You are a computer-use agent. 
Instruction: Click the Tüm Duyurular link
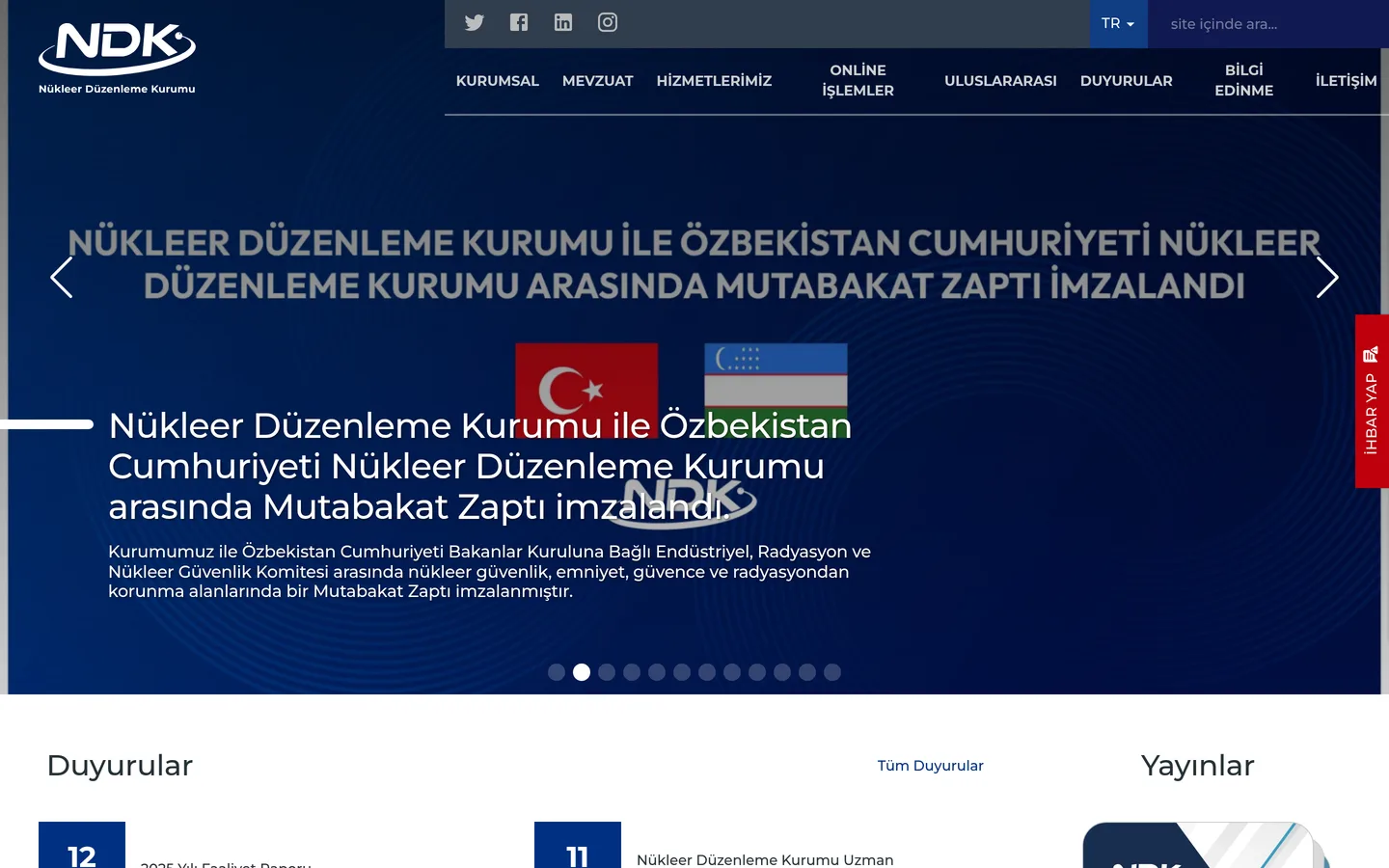[930, 766]
